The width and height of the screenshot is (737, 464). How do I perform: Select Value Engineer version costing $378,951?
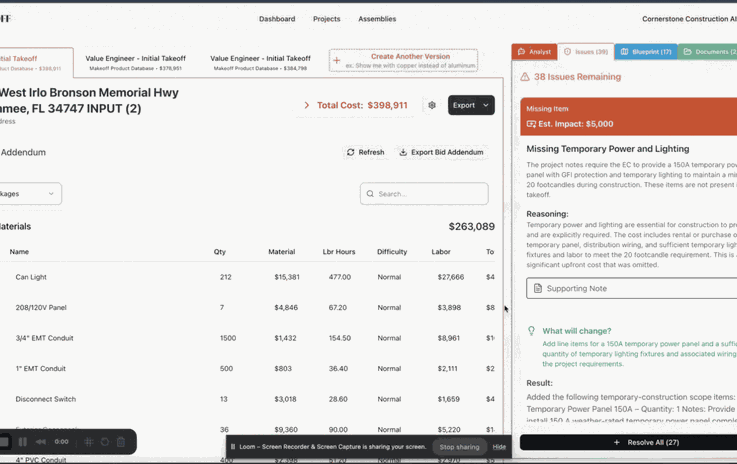135,63
